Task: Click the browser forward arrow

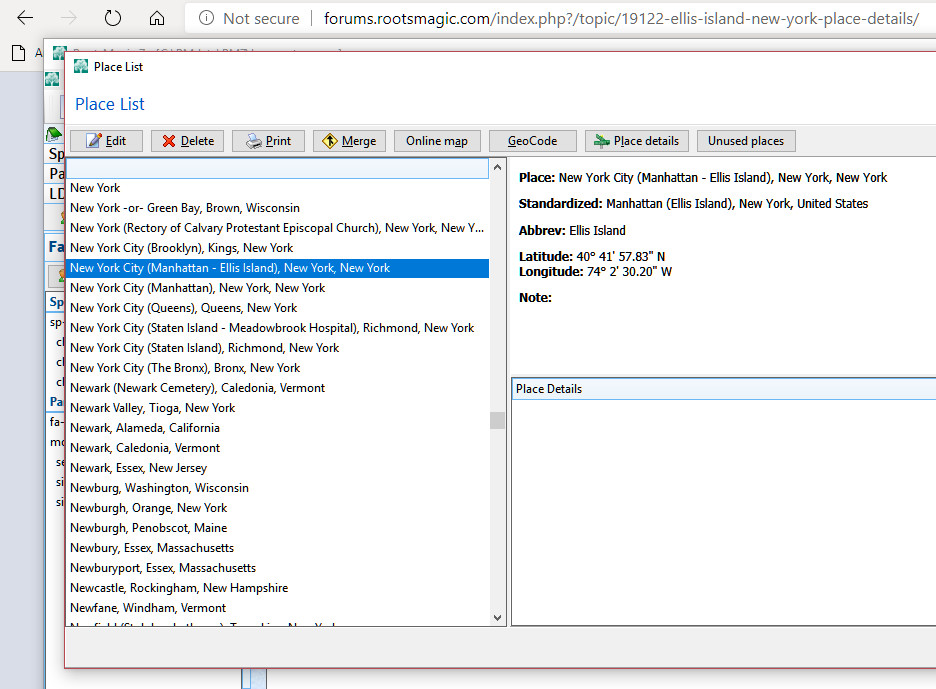Action: click(69, 18)
